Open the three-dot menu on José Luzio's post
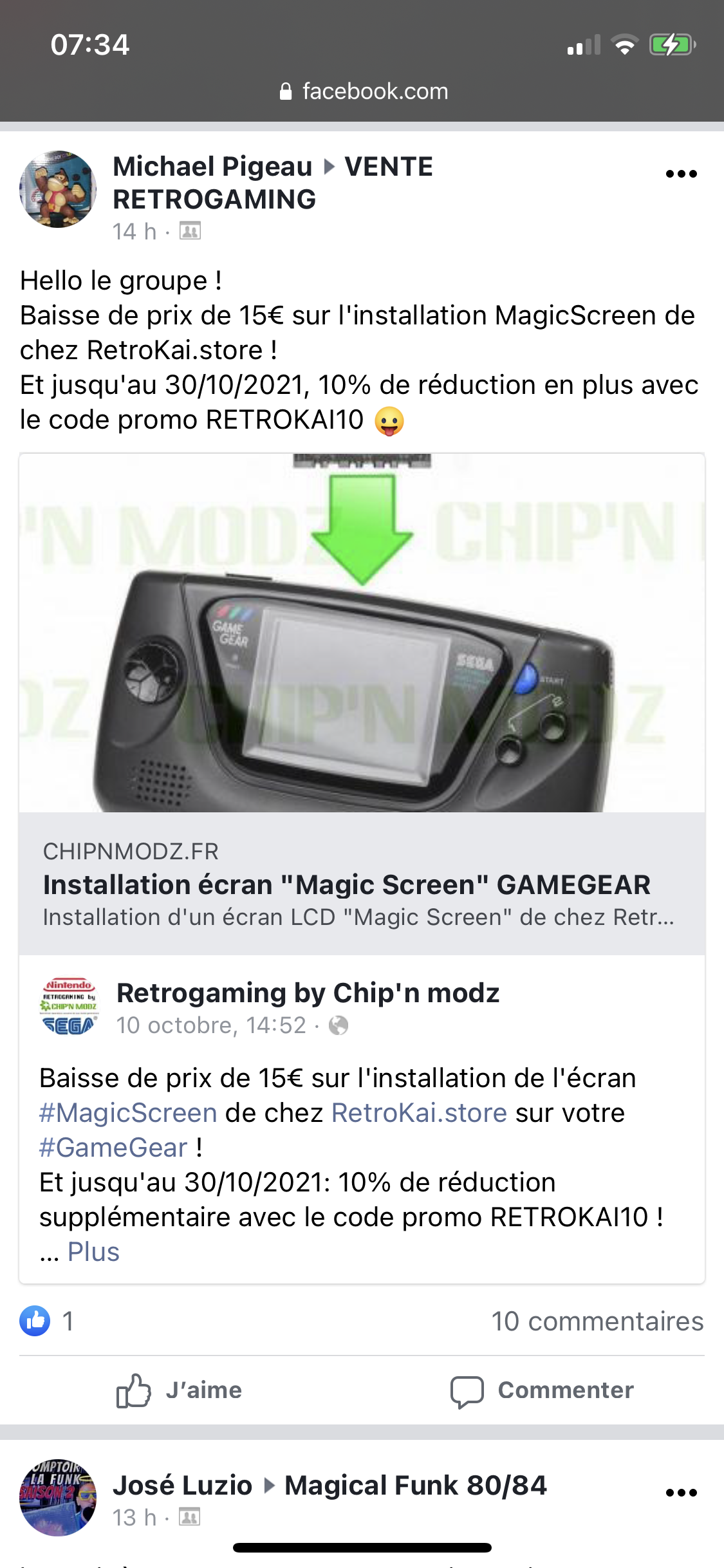 pos(681,1493)
